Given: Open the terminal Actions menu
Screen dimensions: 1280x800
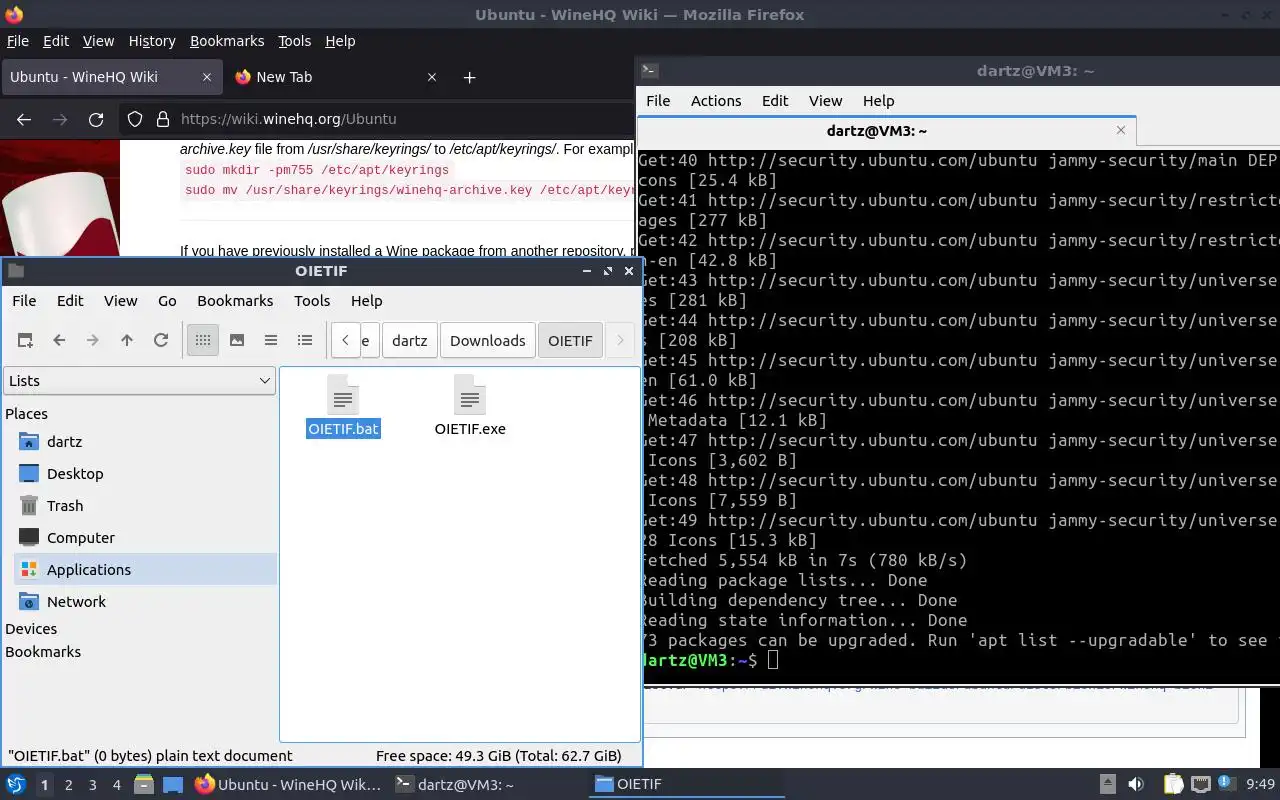Looking at the screenshot, I should click(x=716, y=100).
